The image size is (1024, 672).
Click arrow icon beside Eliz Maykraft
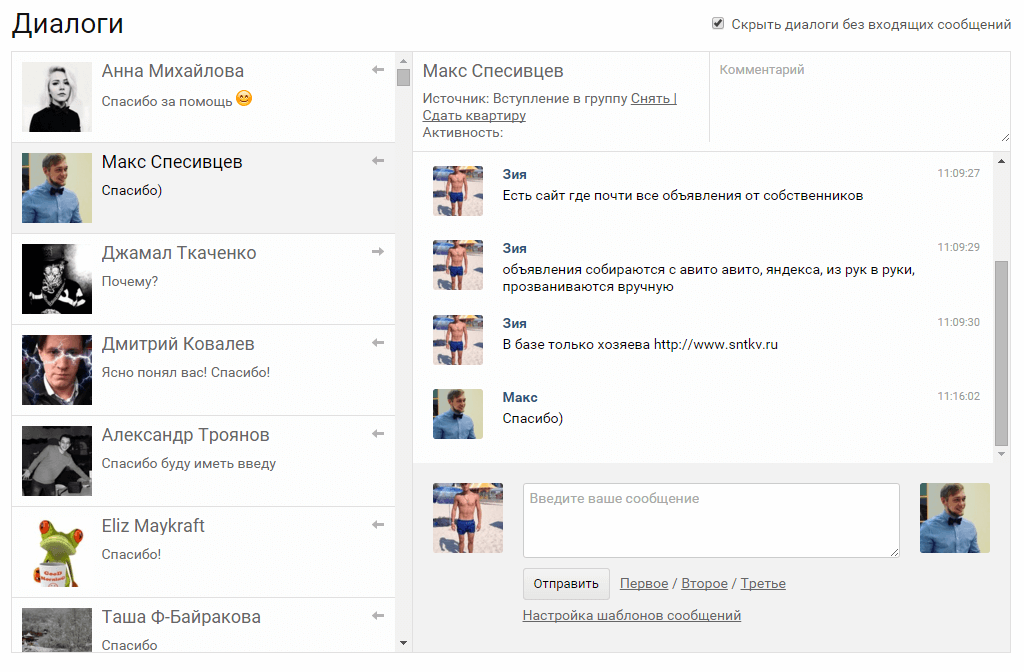pos(378,525)
